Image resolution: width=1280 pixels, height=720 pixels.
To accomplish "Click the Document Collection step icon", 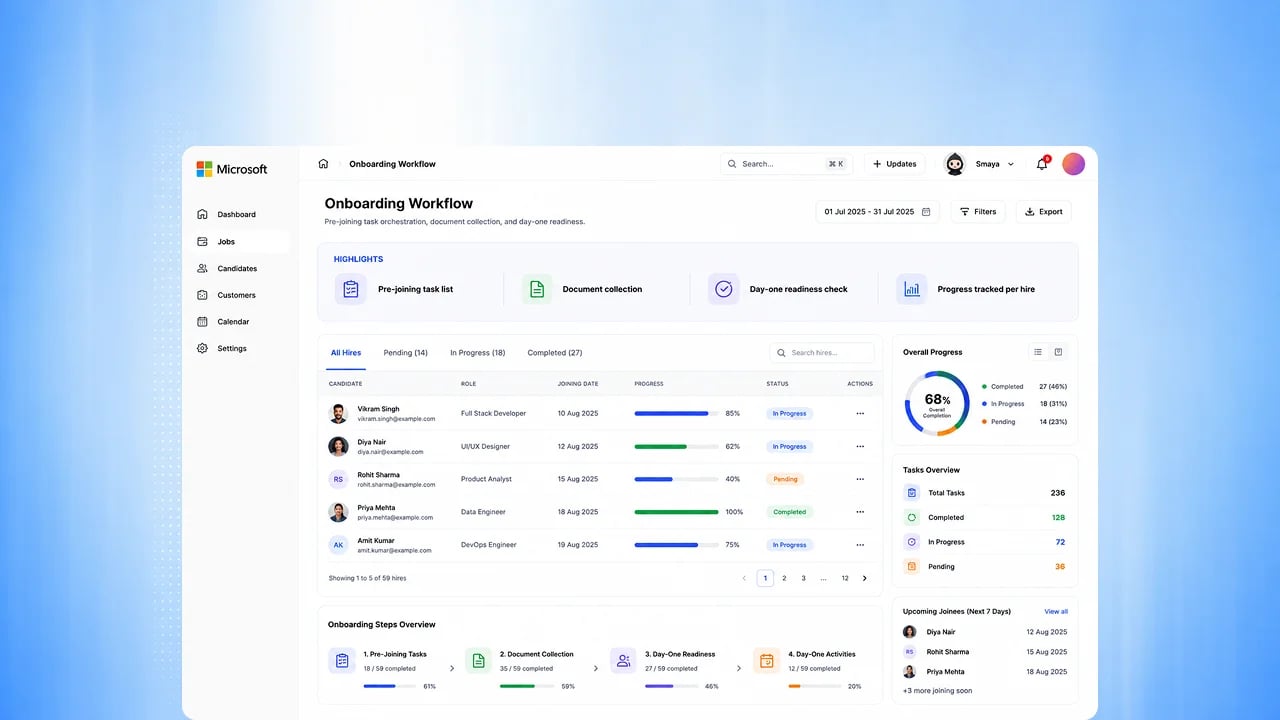I will 478,661.
